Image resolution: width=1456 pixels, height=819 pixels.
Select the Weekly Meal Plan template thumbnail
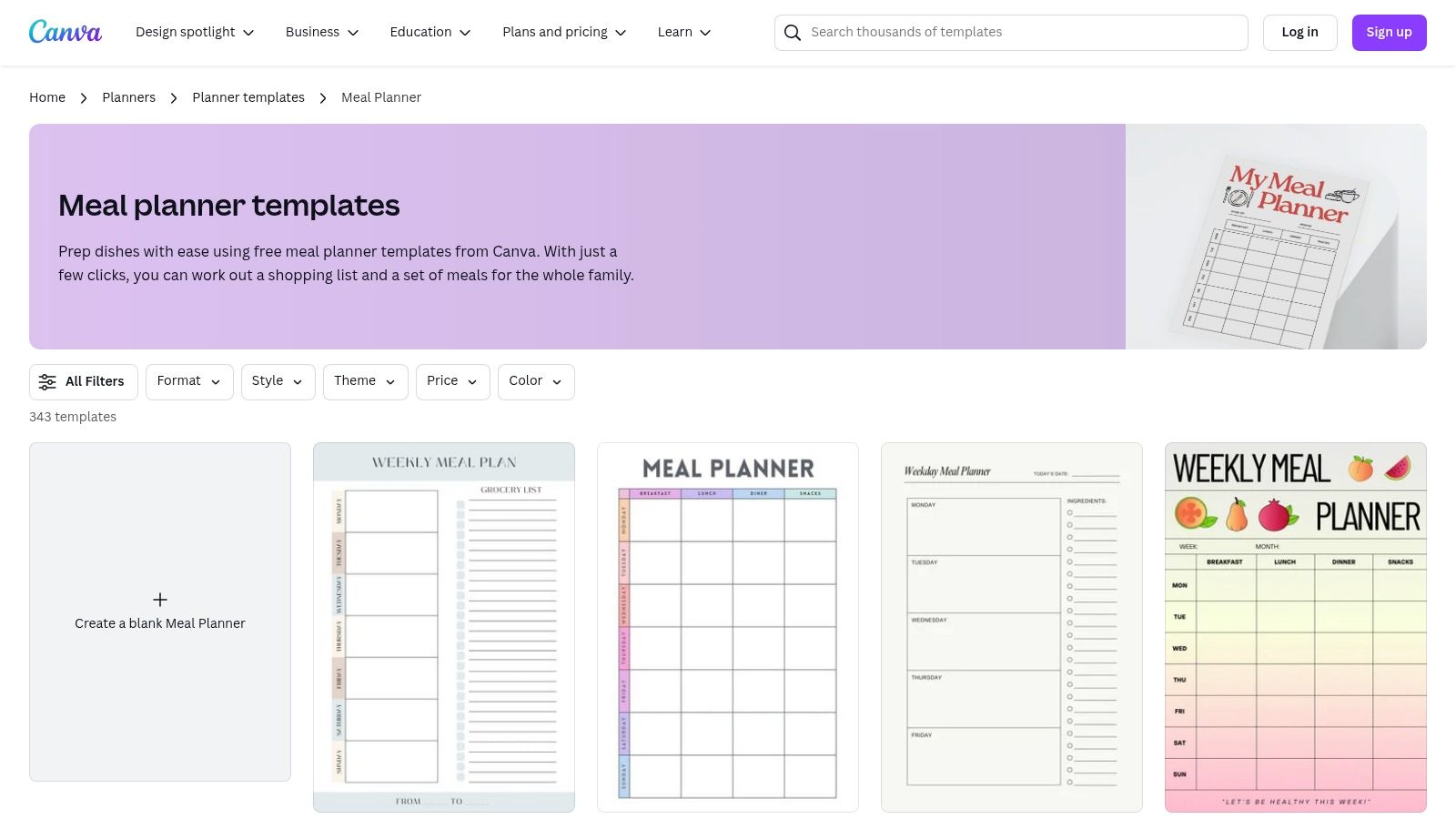click(x=443, y=626)
